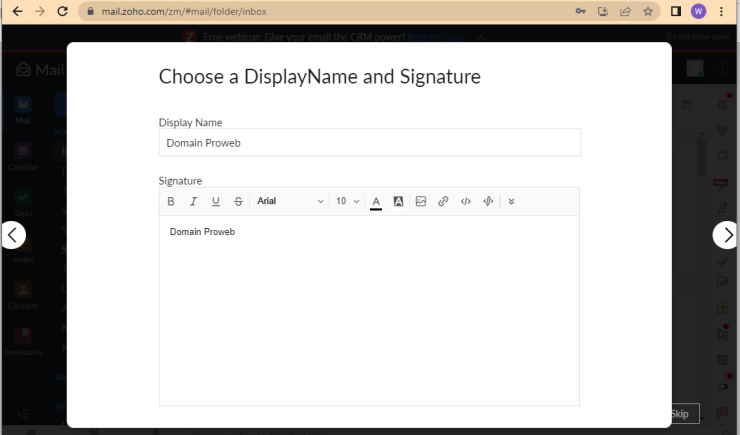The image size is (740, 435).
Task: Open the Contacts sidebar item
Action: [x=23, y=296]
